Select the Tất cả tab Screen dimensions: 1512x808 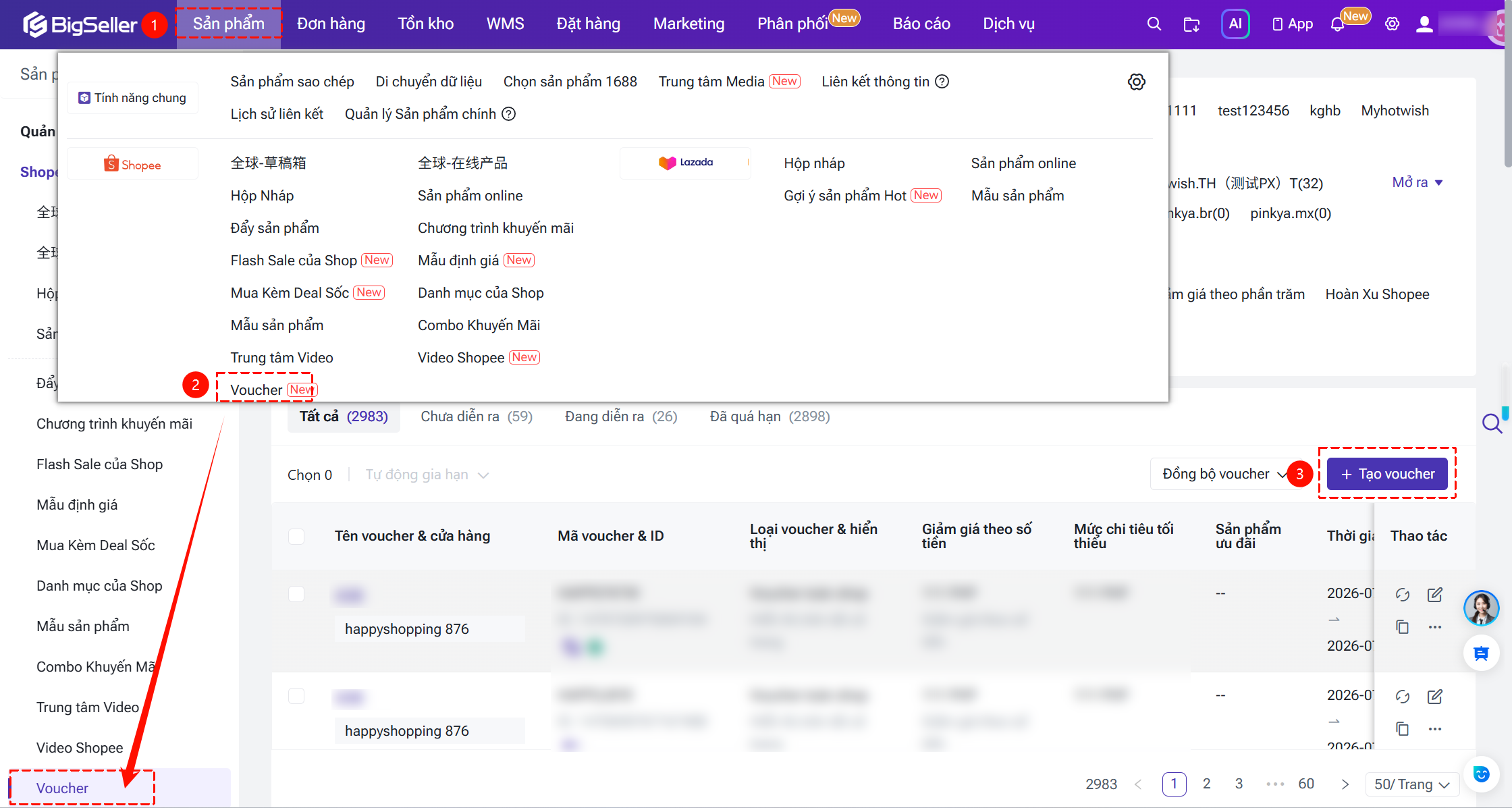tap(344, 417)
